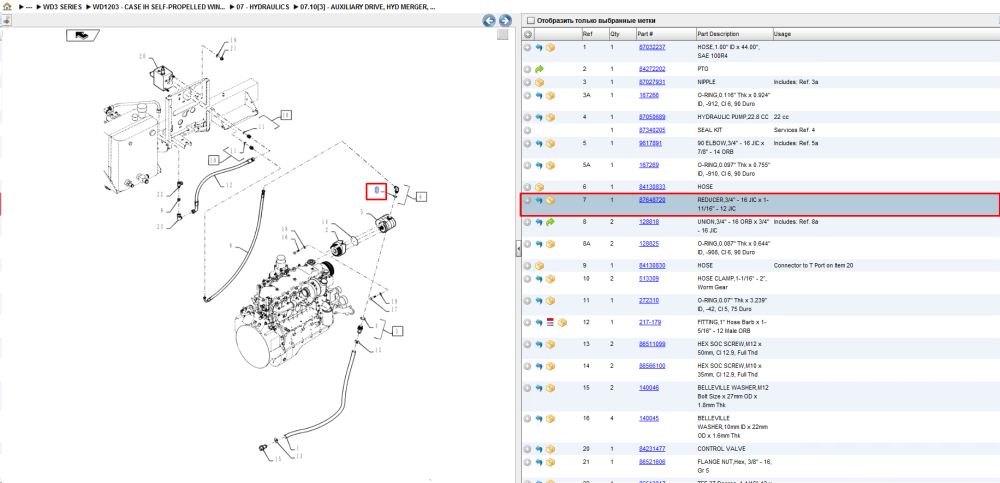
Task: Click the plus icon in the SEAL KIT row
Action: point(527,130)
